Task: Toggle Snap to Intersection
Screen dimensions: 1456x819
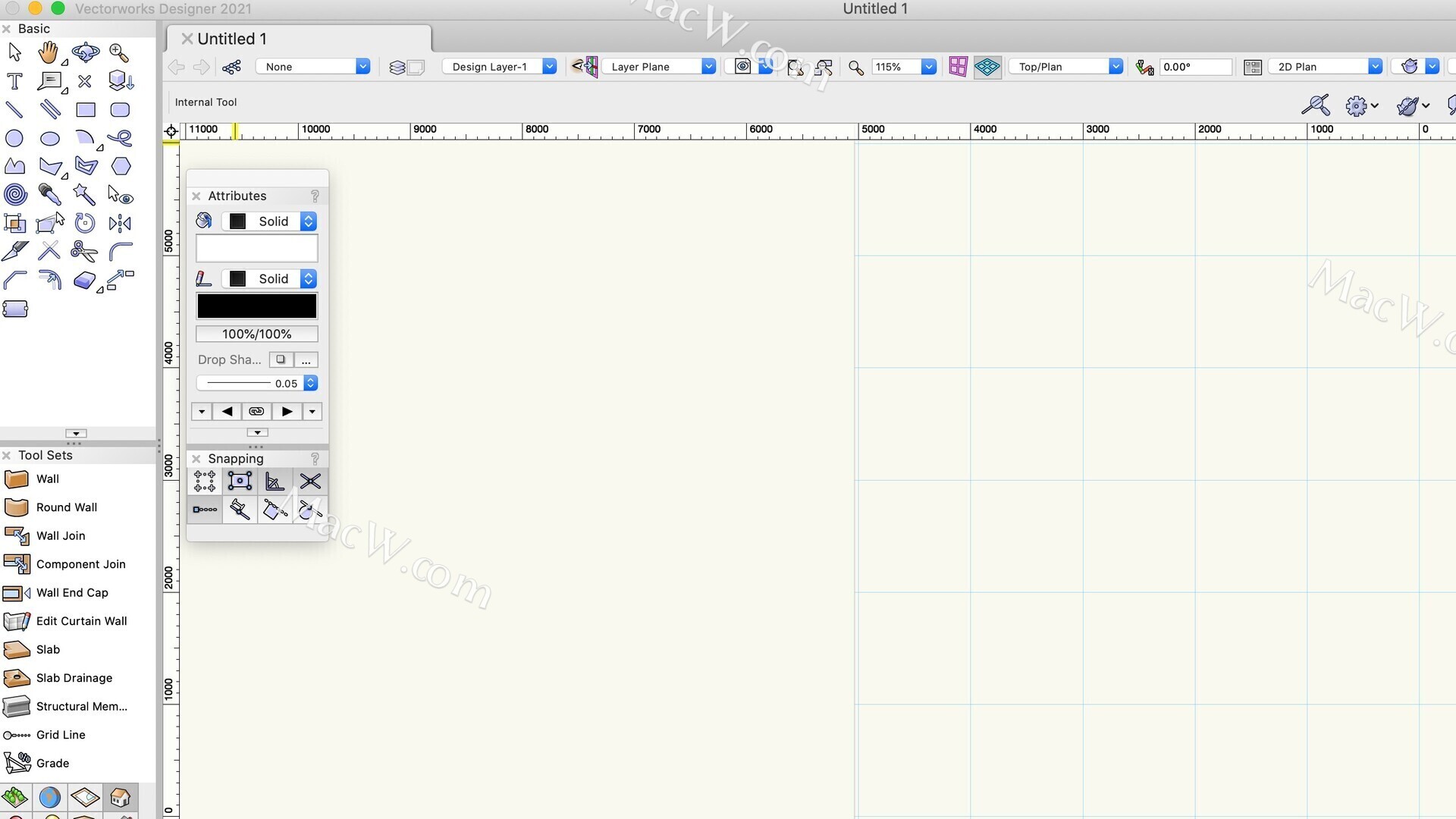Action: tap(310, 482)
